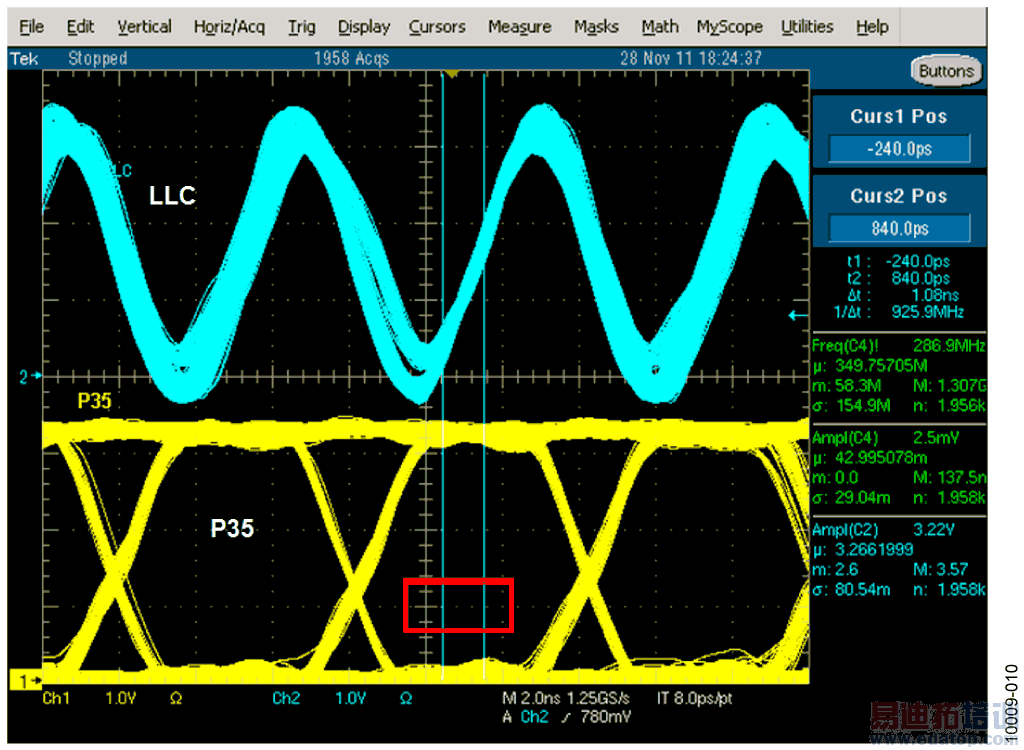Click the date and time readout

[691, 59]
